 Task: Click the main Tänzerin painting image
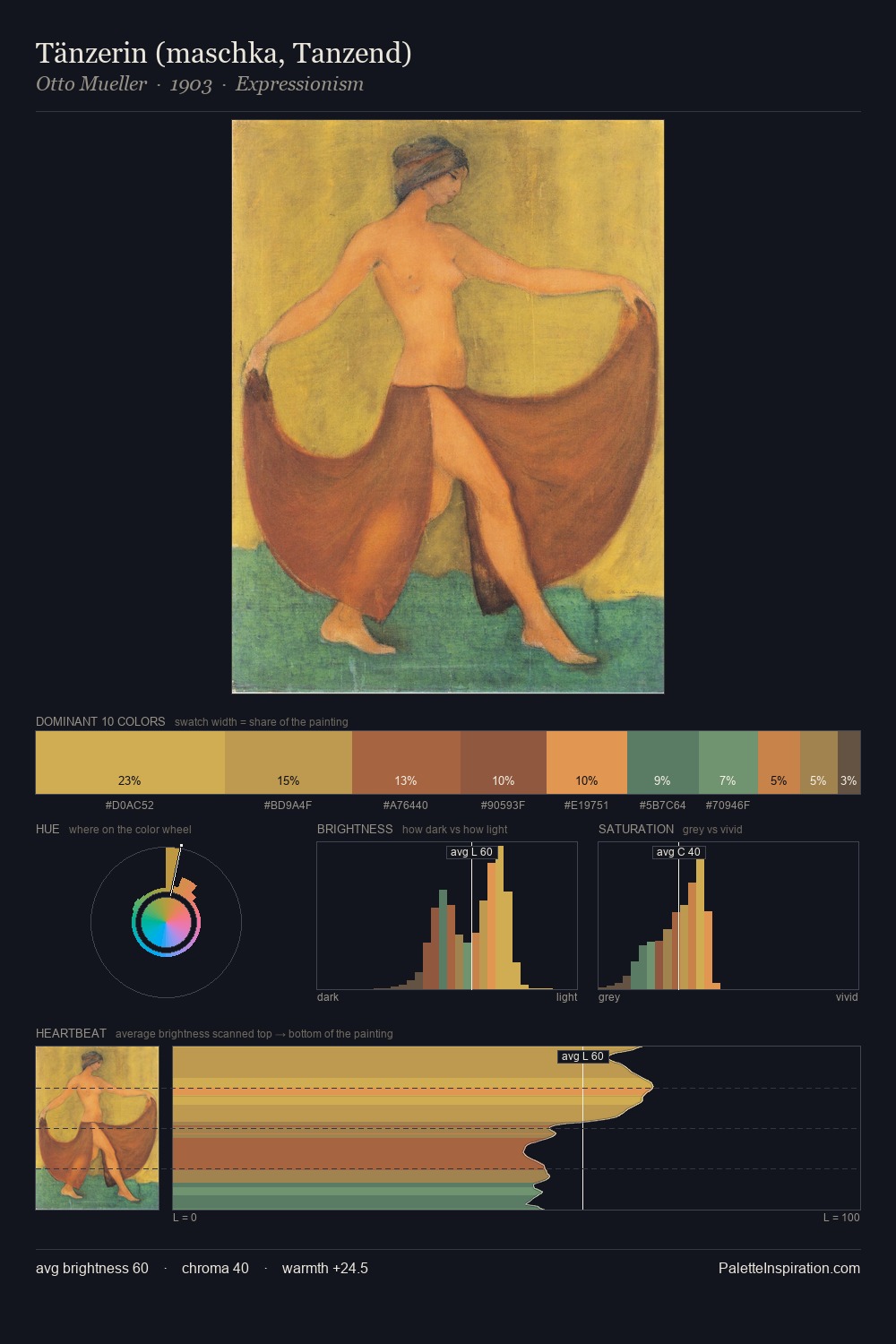448,407
